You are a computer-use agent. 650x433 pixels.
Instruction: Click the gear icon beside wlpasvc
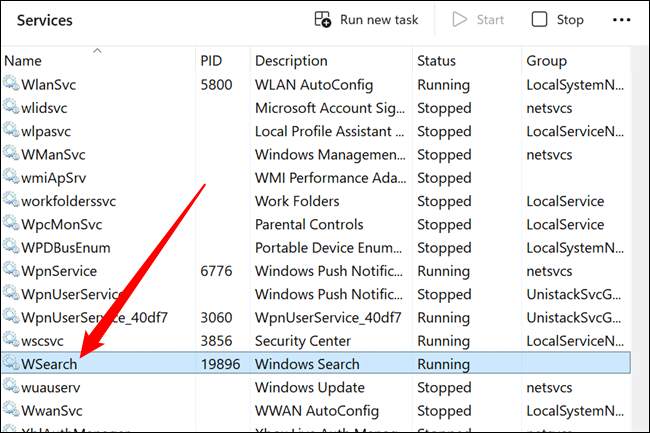[x=11, y=130]
